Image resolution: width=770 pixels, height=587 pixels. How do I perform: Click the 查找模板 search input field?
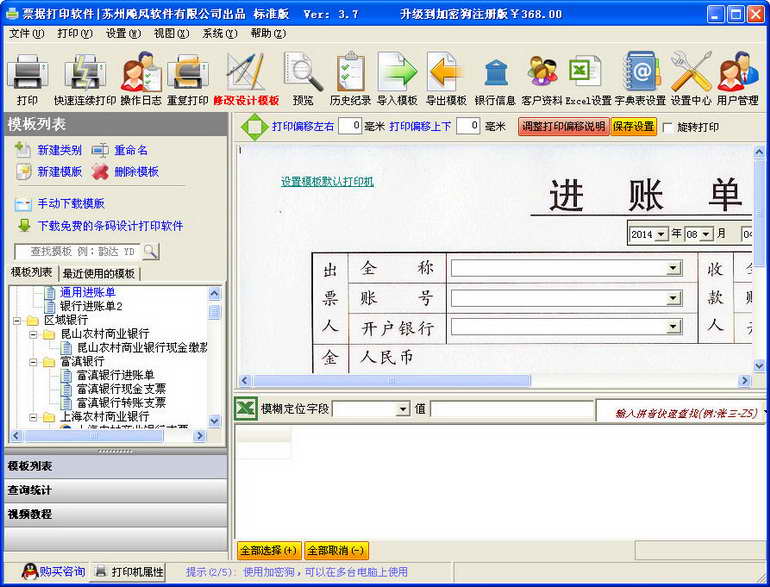78,252
